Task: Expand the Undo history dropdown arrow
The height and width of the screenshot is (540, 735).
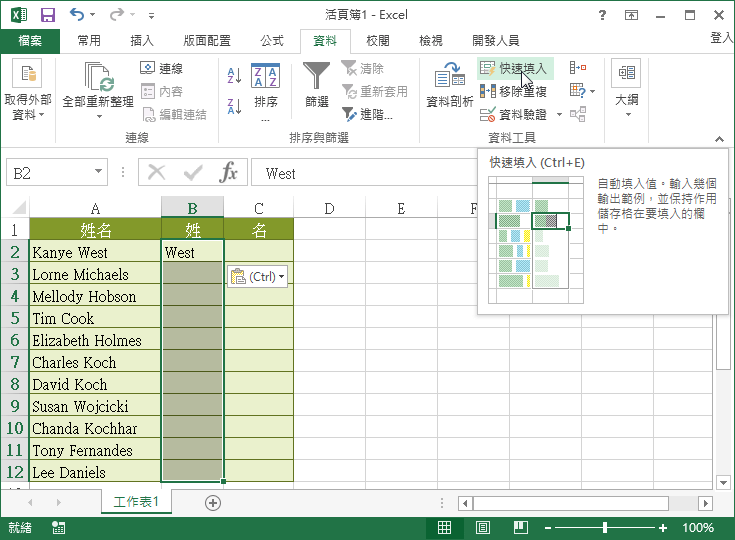Action: tap(92, 15)
